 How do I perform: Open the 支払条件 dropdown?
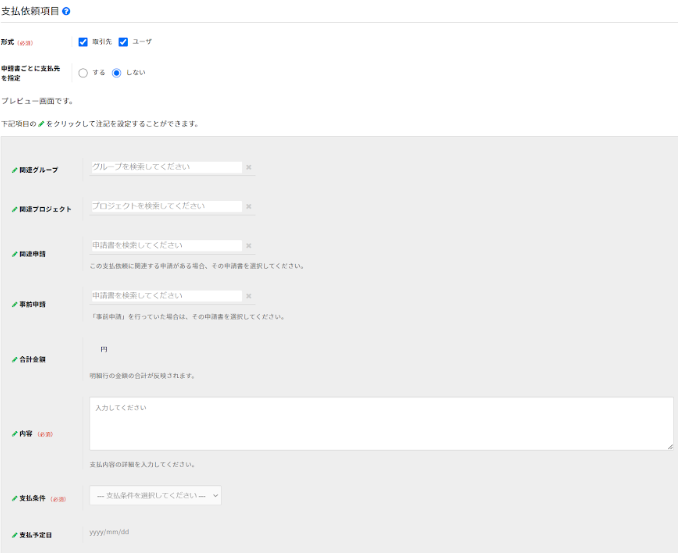tap(155, 495)
